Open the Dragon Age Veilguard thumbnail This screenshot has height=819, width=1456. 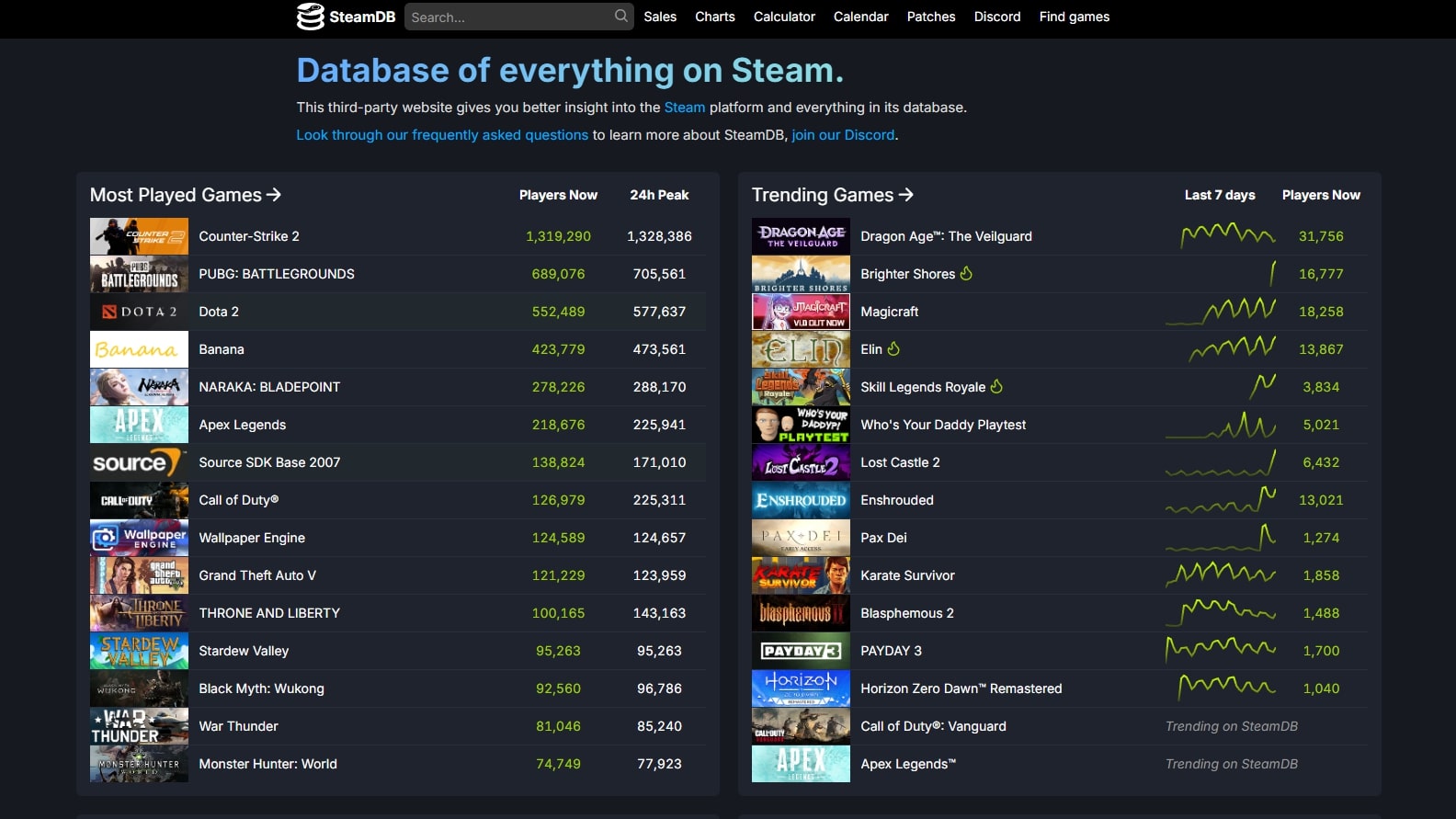801,236
